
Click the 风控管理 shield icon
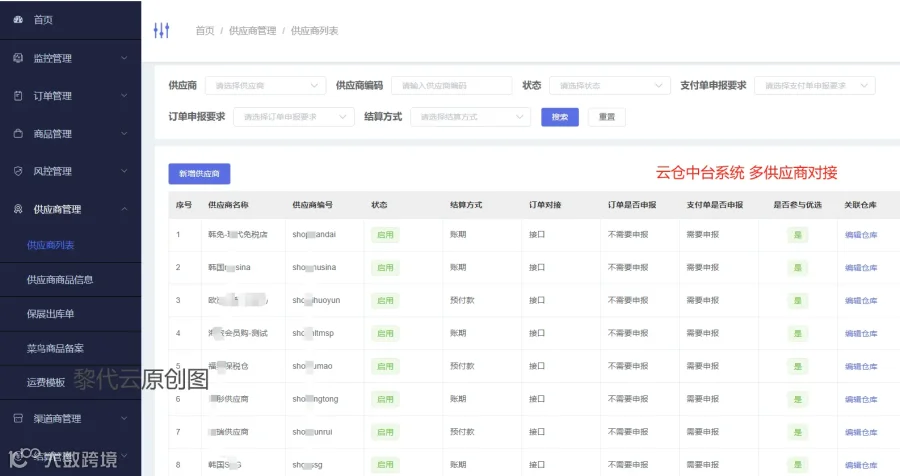pos(18,171)
